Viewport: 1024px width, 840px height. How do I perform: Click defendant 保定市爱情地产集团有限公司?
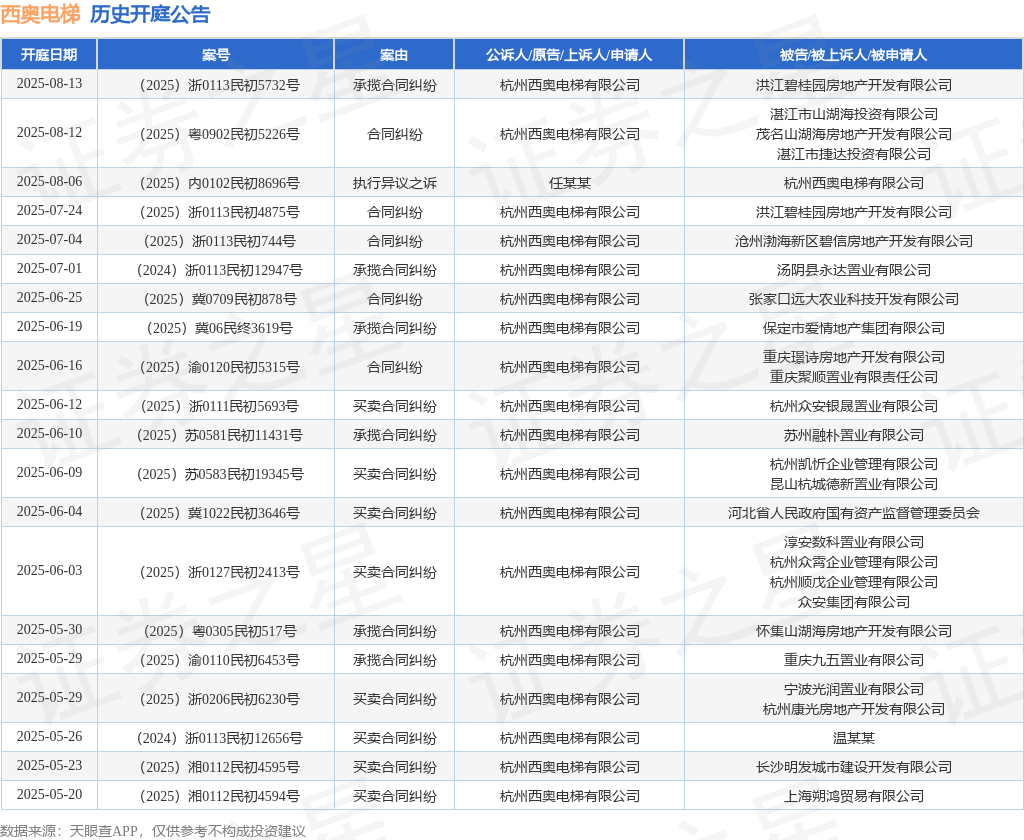click(854, 328)
